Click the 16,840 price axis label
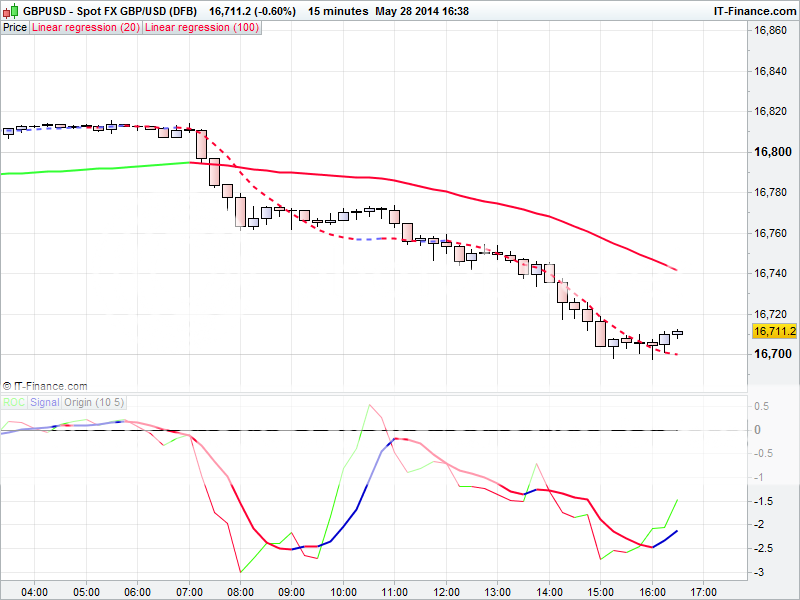 (770, 71)
